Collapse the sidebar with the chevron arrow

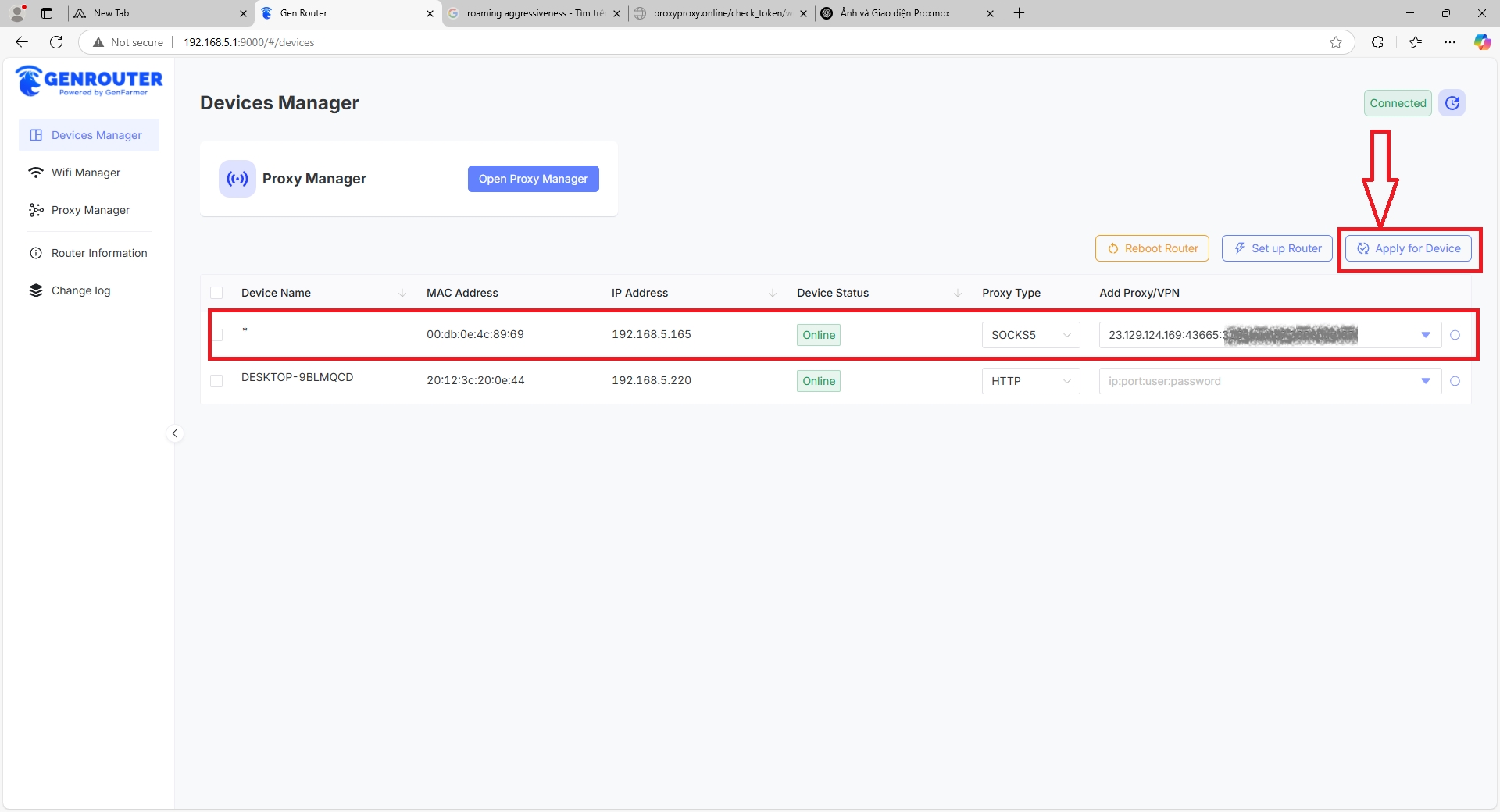pos(175,433)
